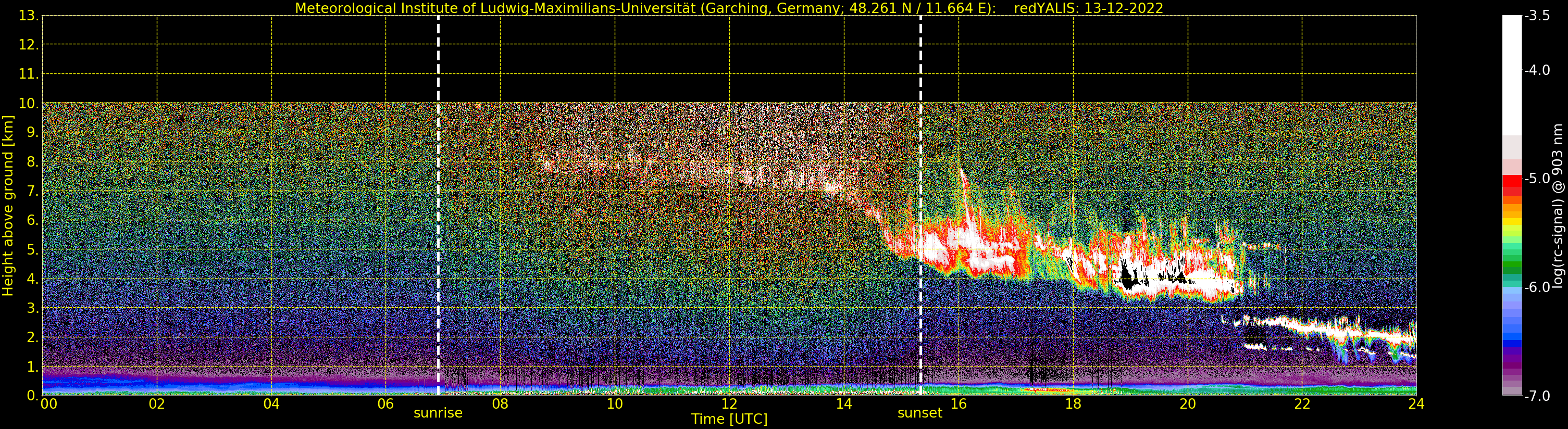Click the '06' time tick label
The image size is (1568, 429).
[x=385, y=403]
